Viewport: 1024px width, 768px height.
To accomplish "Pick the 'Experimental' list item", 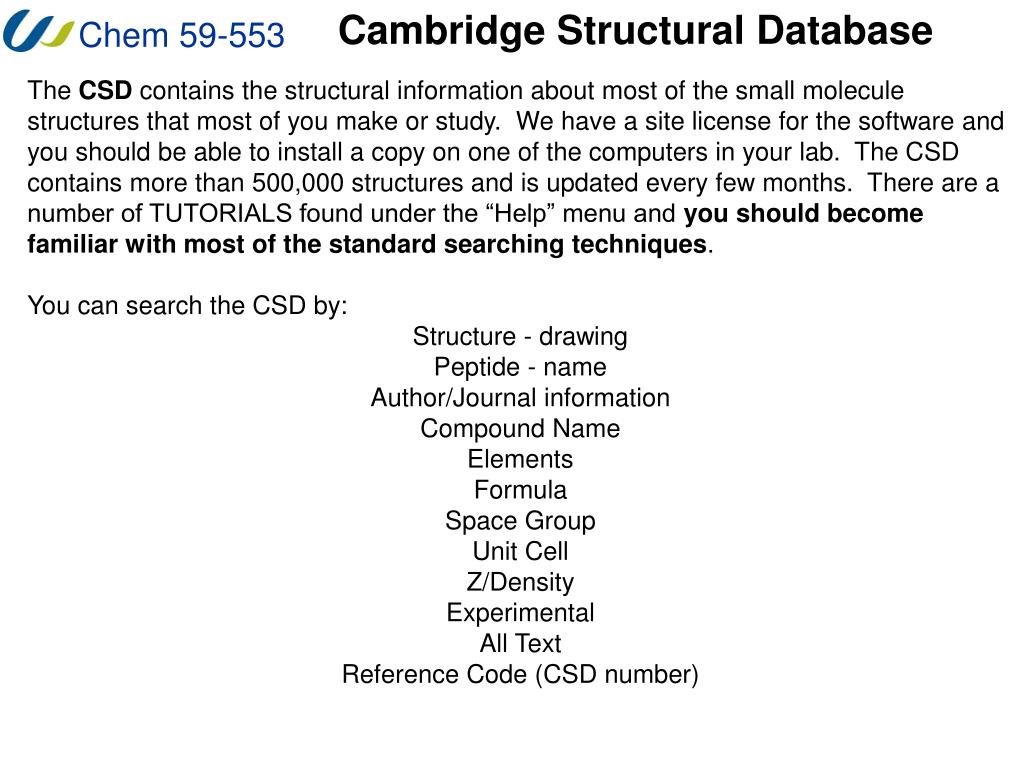I will [x=520, y=613].
